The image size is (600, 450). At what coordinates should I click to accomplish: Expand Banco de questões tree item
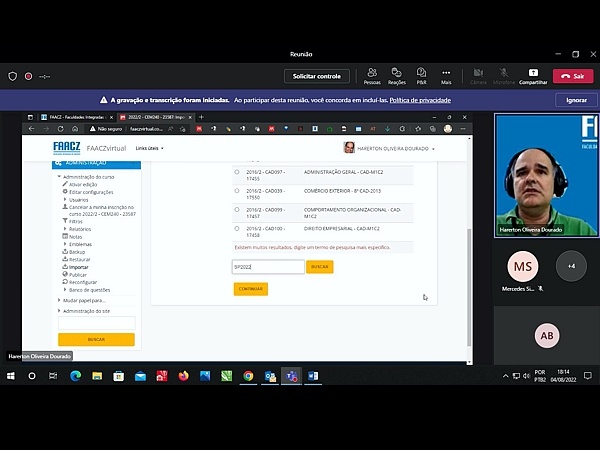65,290
